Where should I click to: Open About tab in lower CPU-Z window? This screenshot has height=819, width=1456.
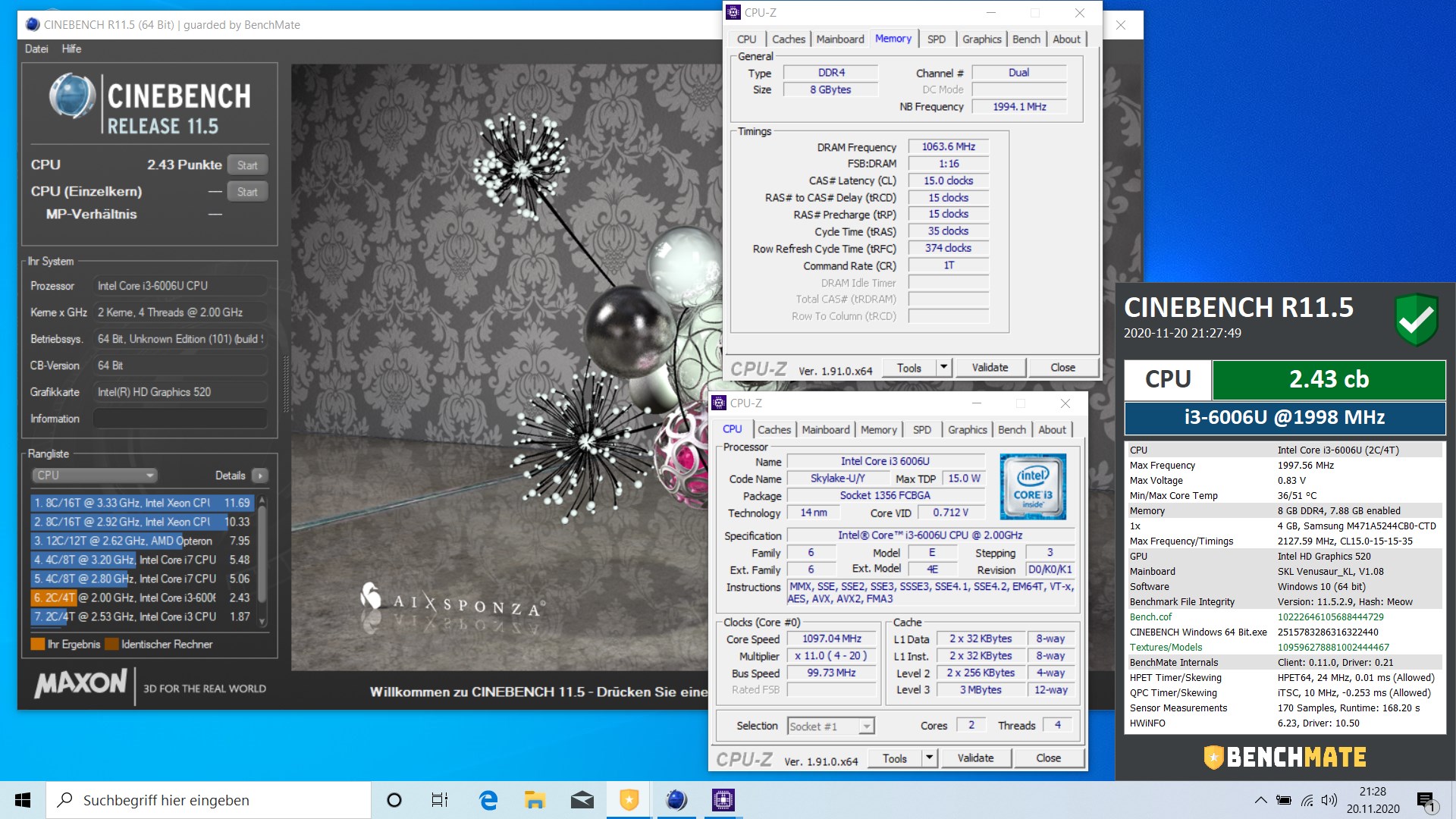(x=1052, y=430)
